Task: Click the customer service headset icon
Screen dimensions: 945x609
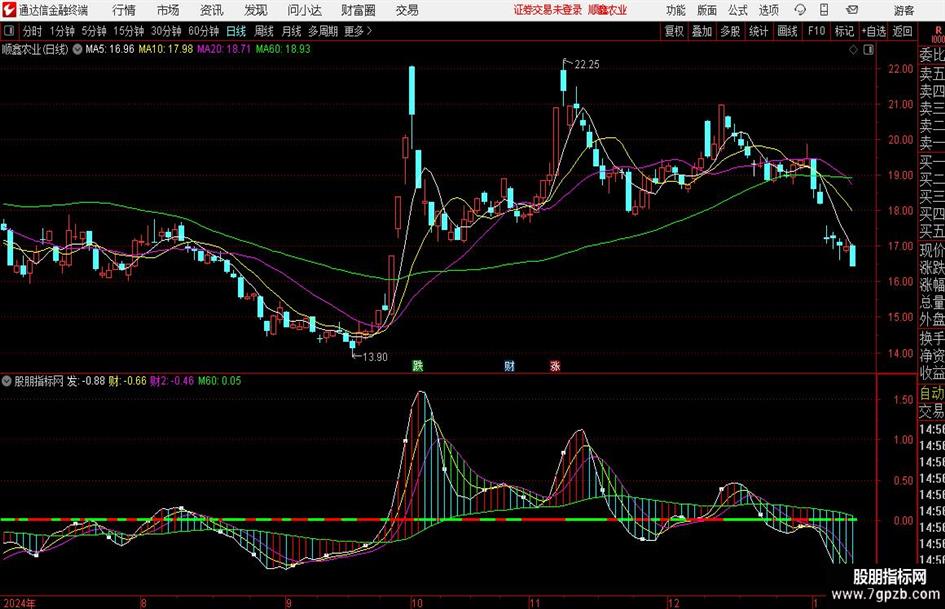Action: (x=800, y=10)
